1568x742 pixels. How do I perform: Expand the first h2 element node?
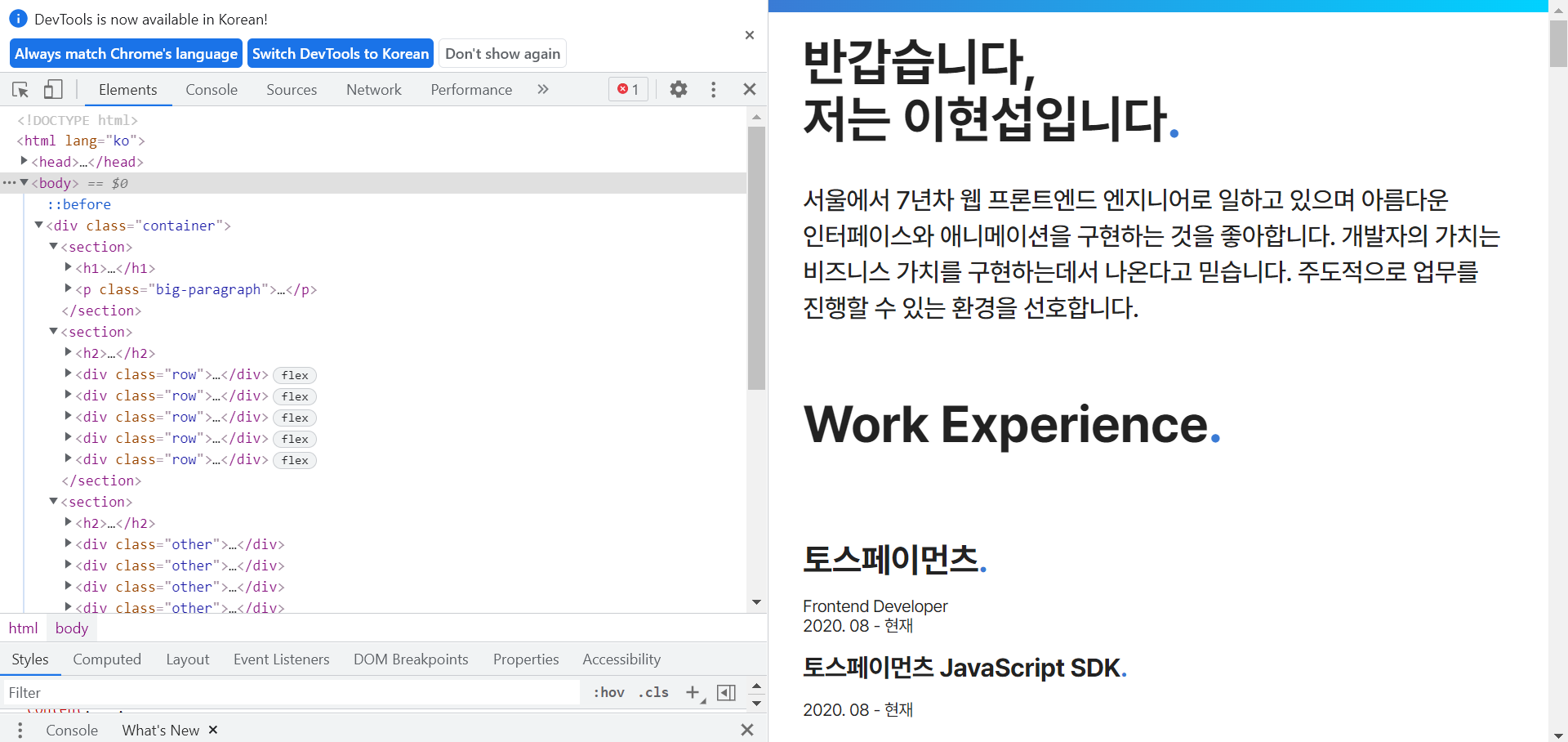coord(68,352)
